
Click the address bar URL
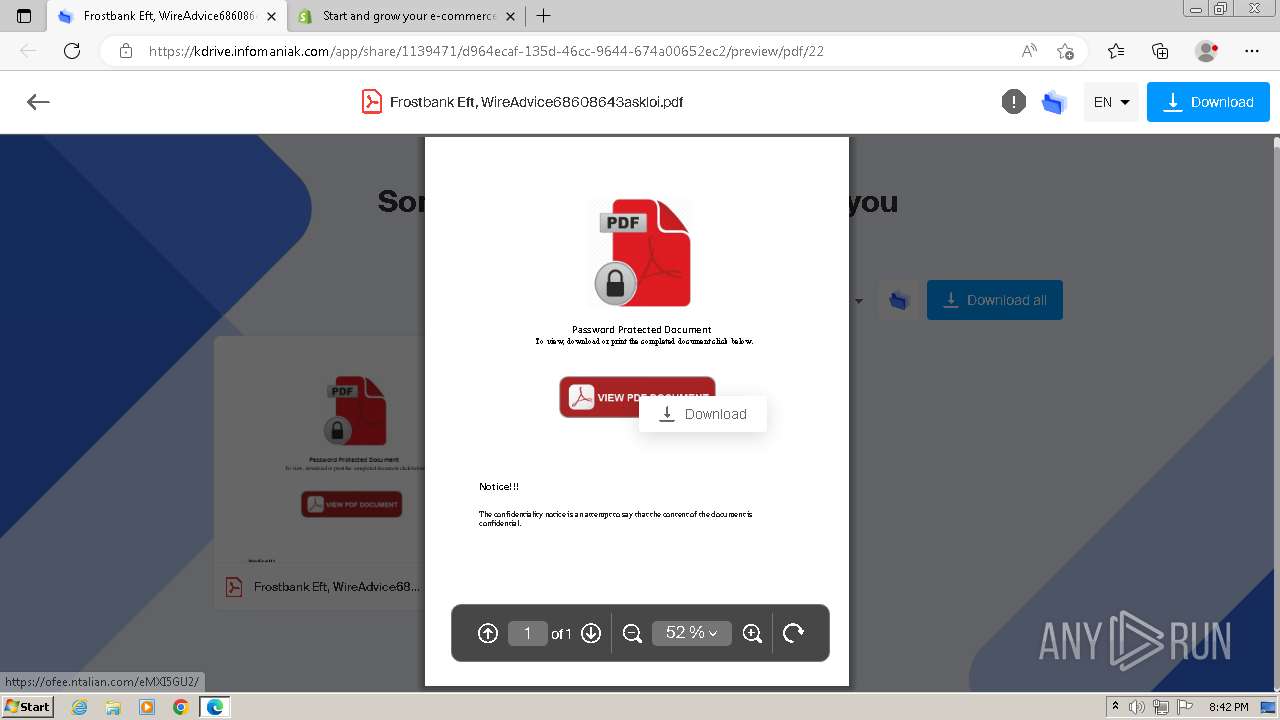486,51
